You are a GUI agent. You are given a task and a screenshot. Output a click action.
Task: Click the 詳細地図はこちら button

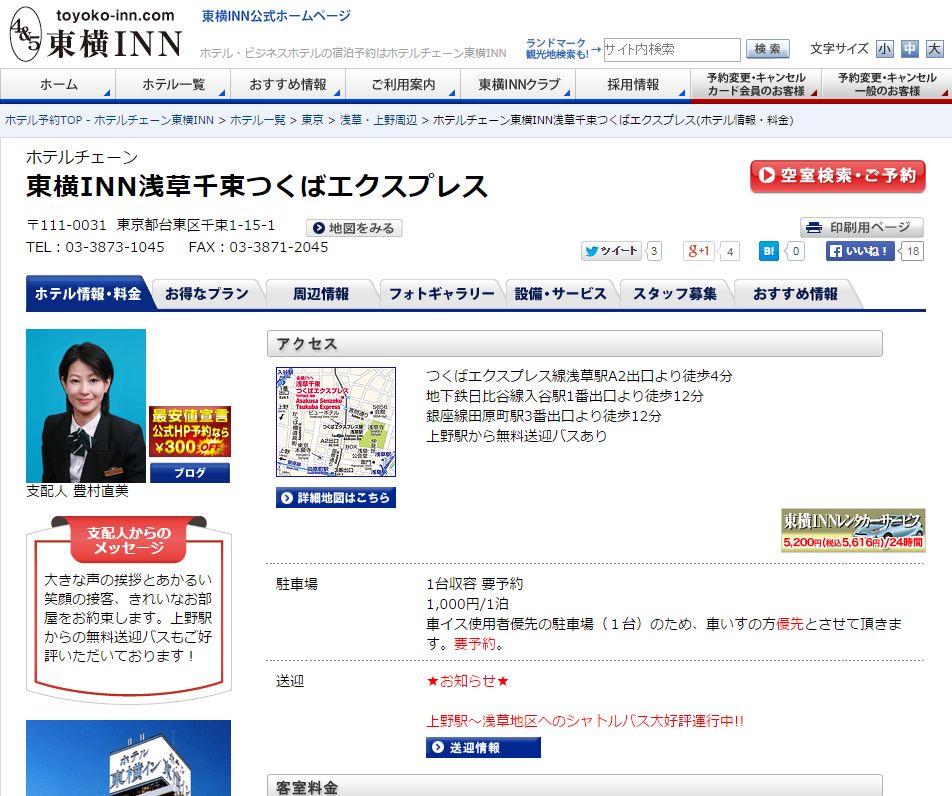[336, 497]
